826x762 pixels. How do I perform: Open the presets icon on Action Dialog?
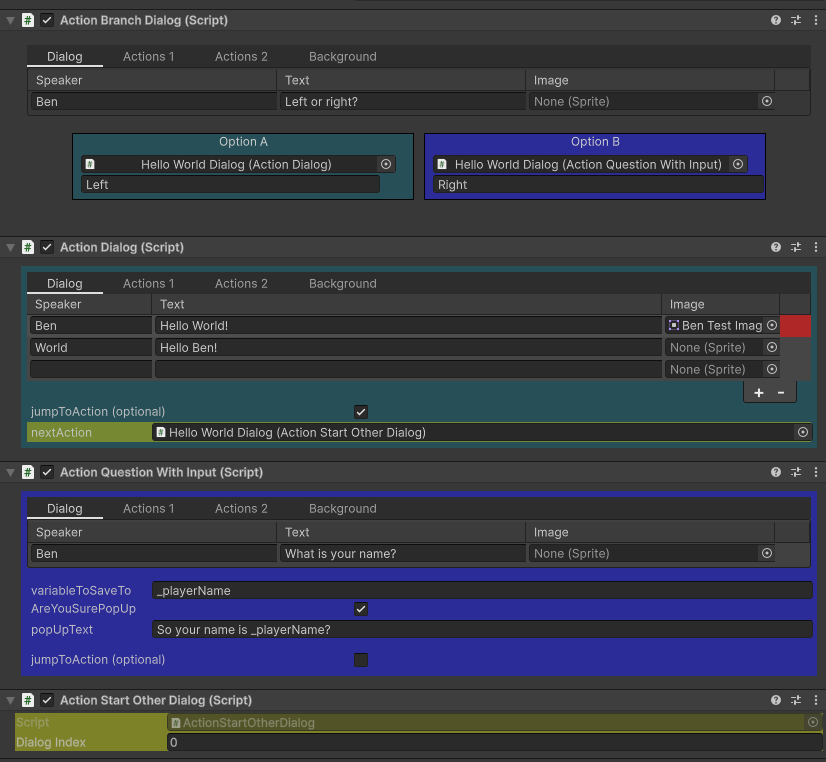point(796,247)
